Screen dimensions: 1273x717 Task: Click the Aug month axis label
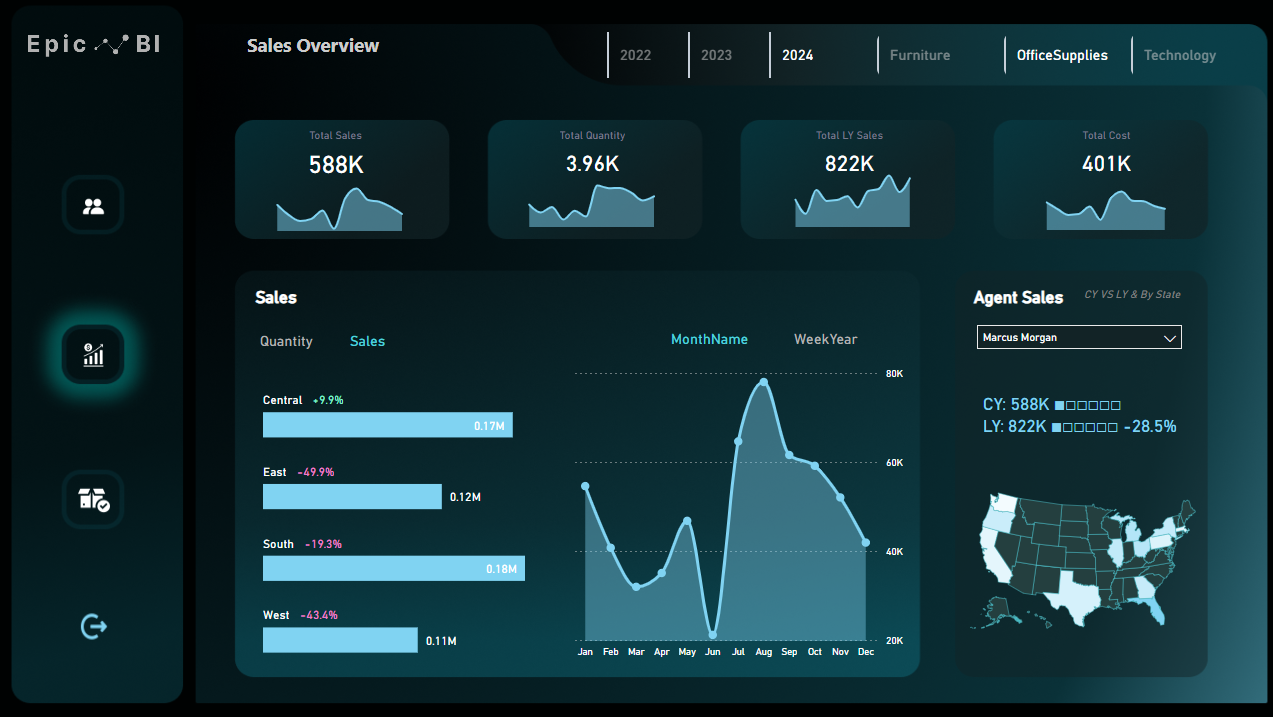[763, 652]
